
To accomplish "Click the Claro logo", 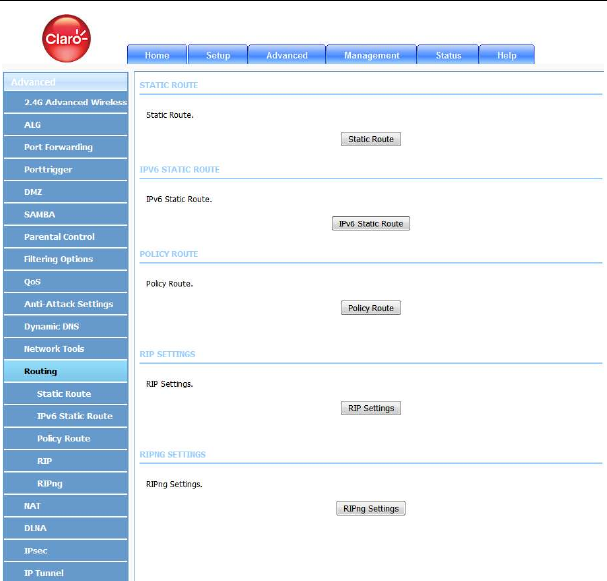I will click(66, 38).
